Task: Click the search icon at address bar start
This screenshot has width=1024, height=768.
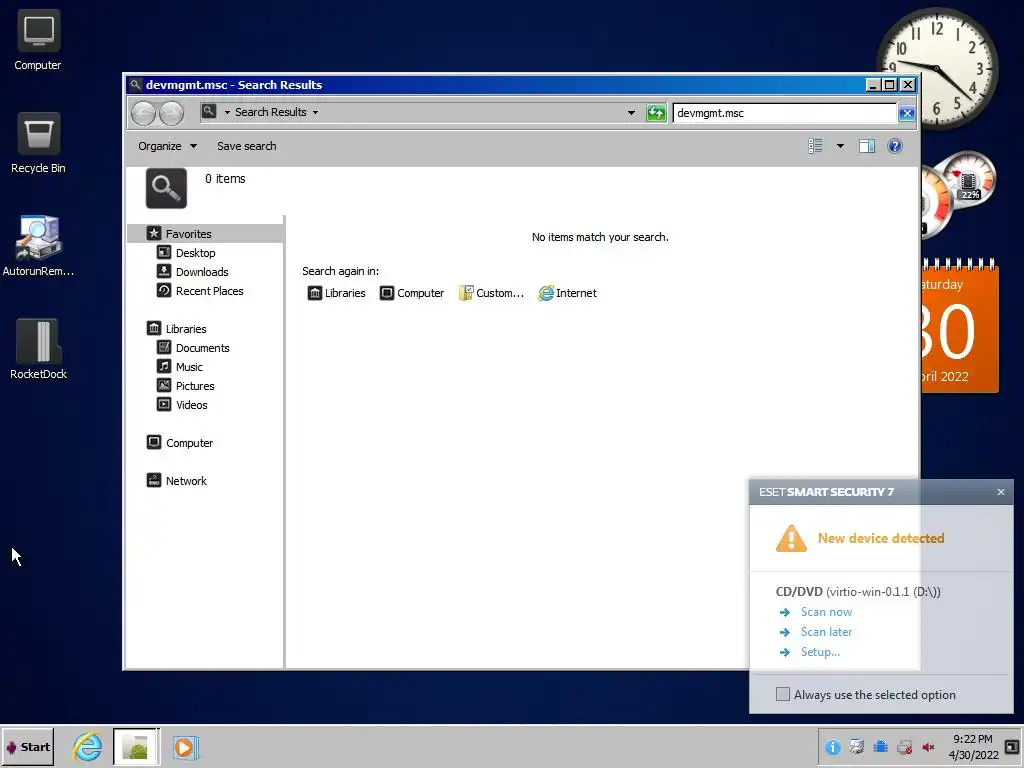Action: point(208,112)
